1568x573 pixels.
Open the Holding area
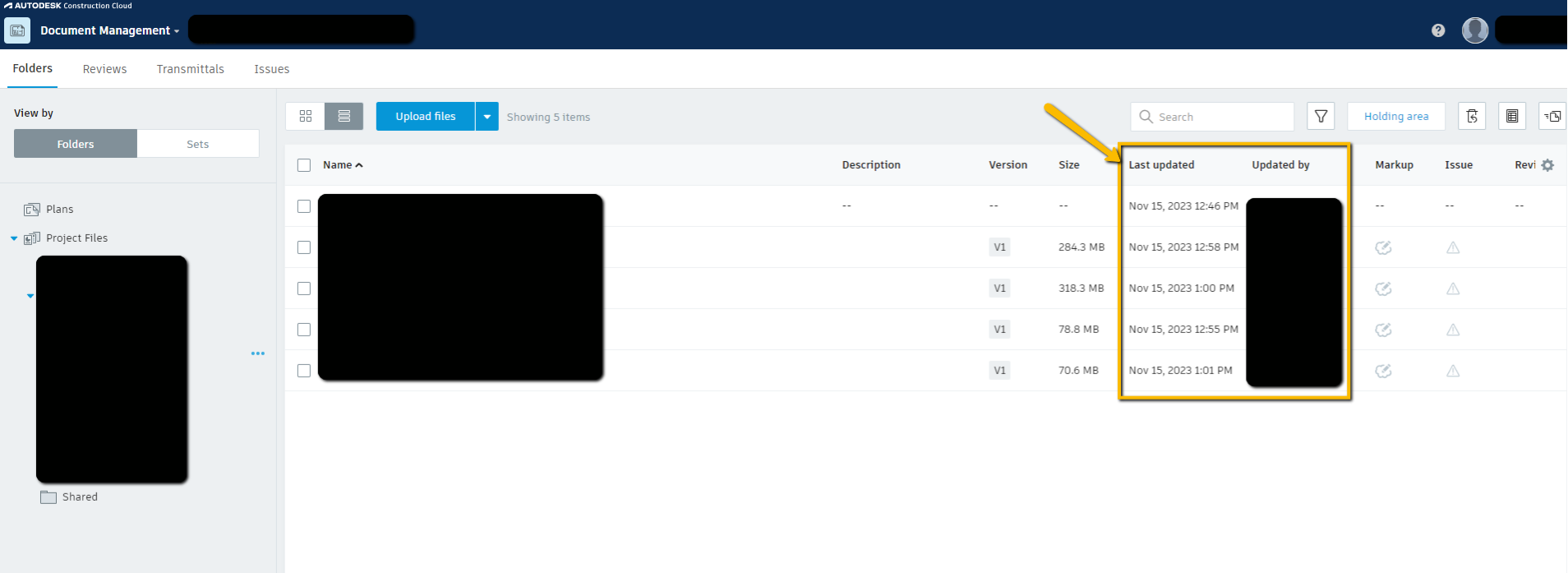1395,117
